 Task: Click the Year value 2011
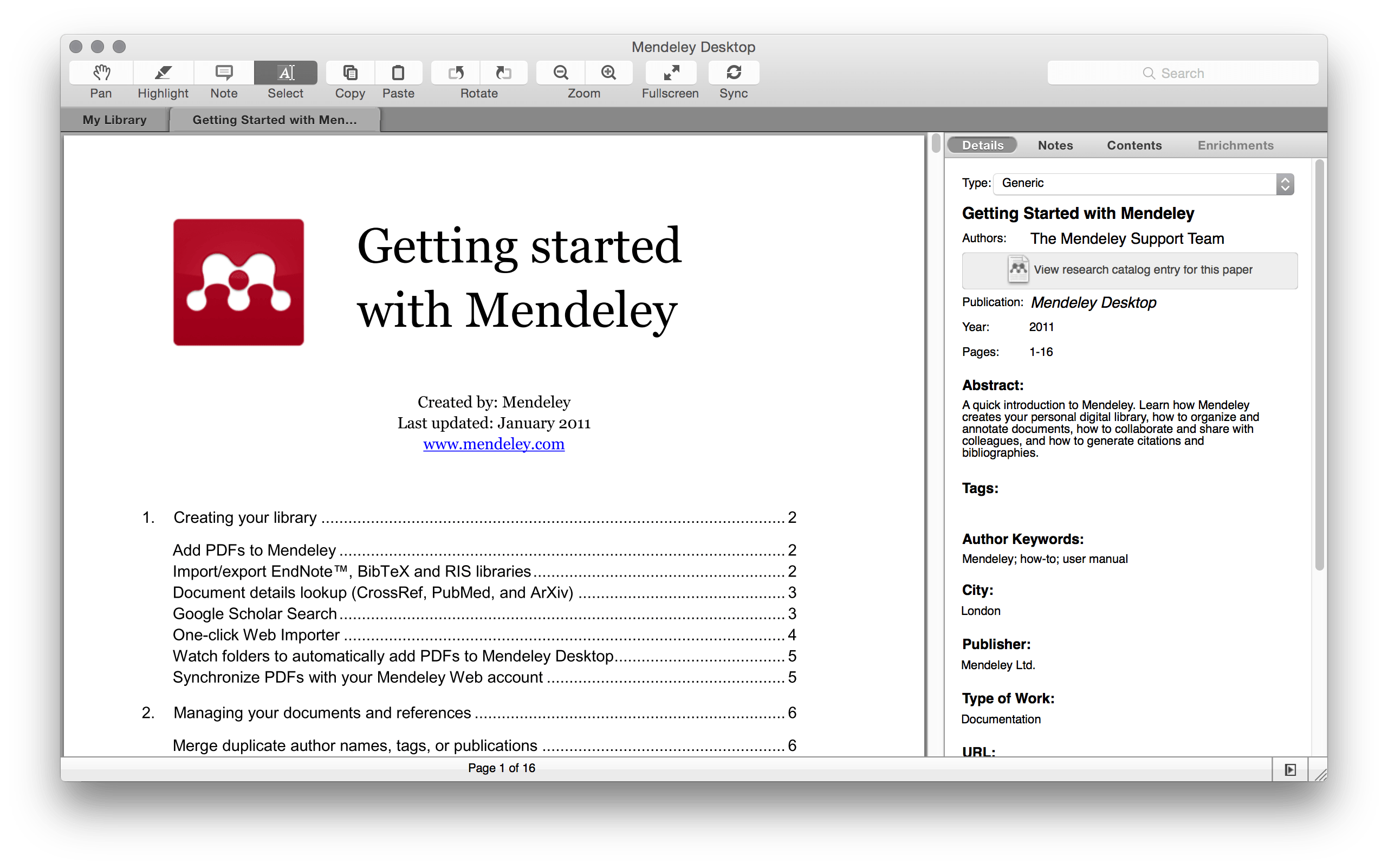click(x=1041, y=327)
